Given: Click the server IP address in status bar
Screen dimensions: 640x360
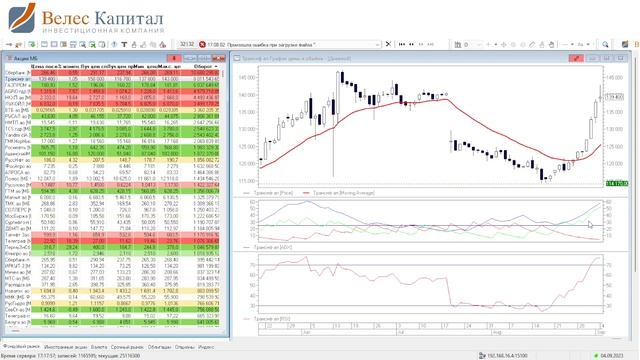Looking at the screenshot, I should click(507, 356).
